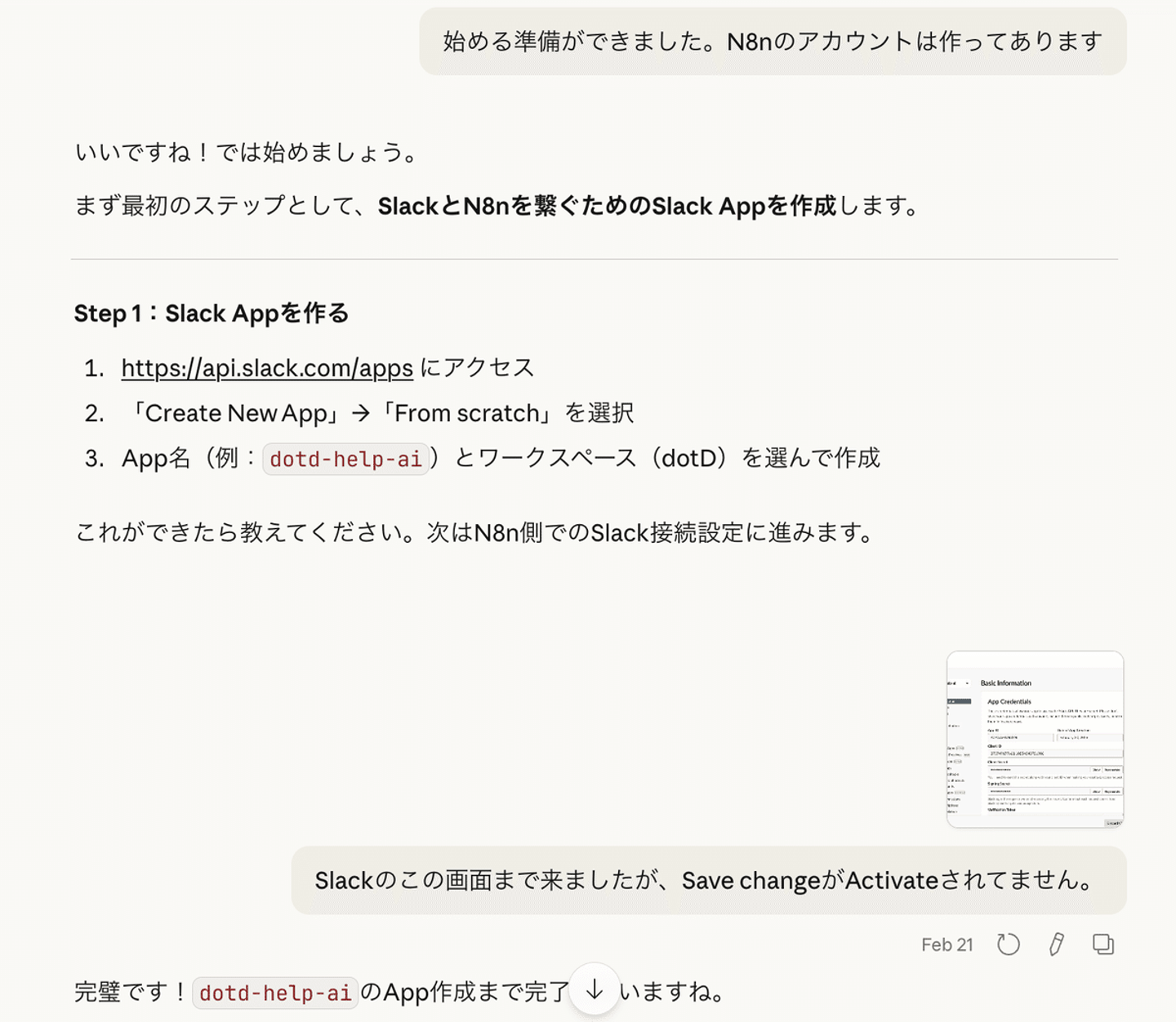
Task: Click the pencil edit message icon
Action: coord(1056,944)
